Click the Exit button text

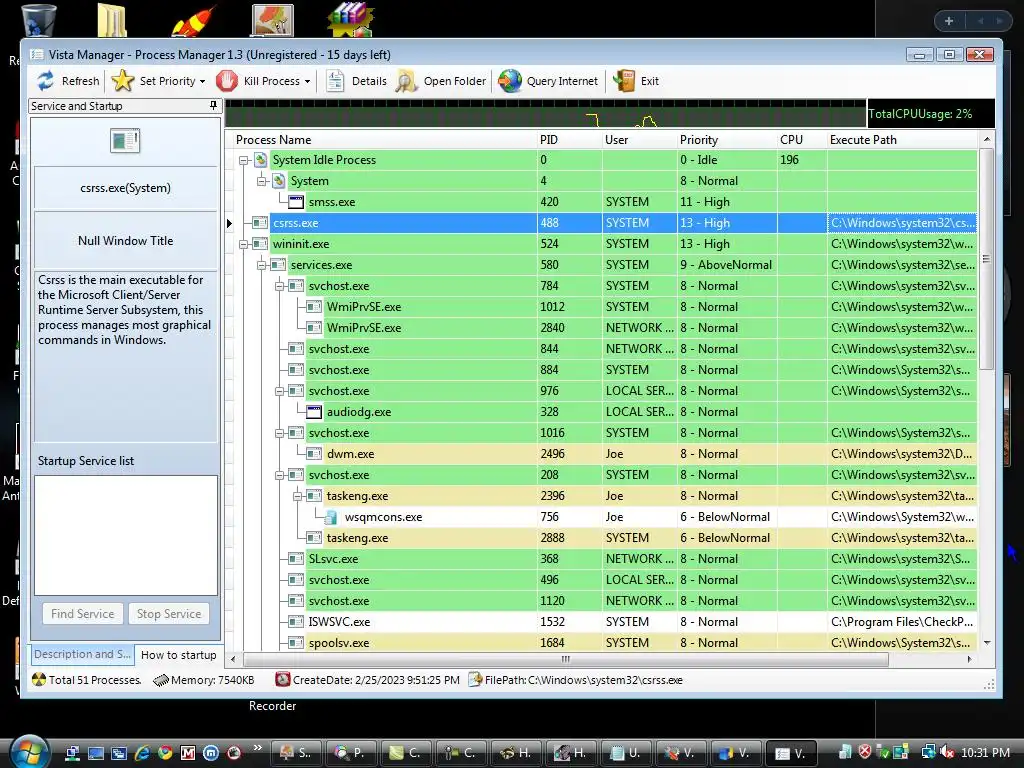click(649, 81)
